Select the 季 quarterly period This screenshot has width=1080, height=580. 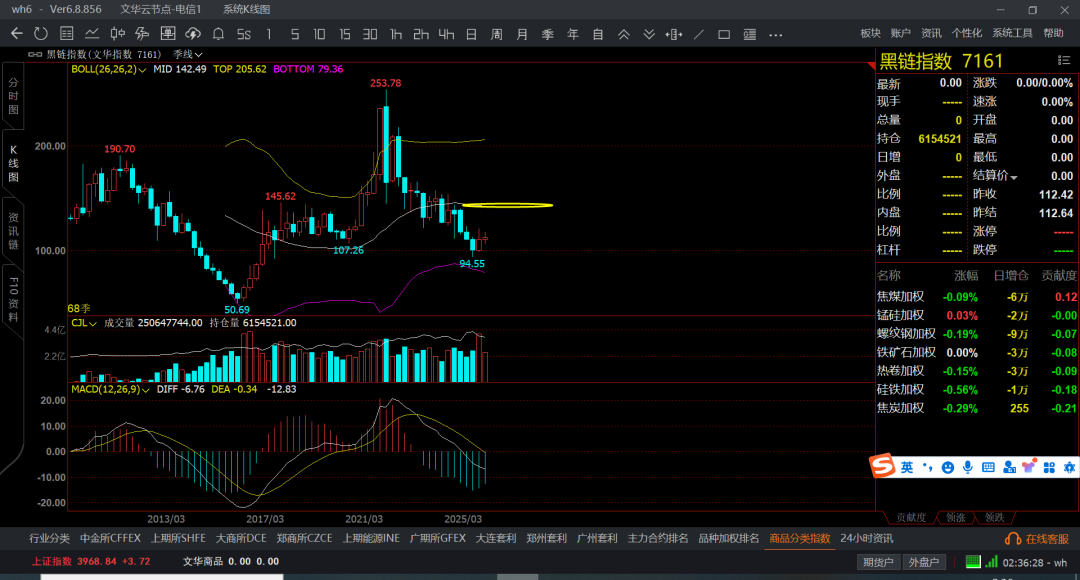(x=548, y=34)
